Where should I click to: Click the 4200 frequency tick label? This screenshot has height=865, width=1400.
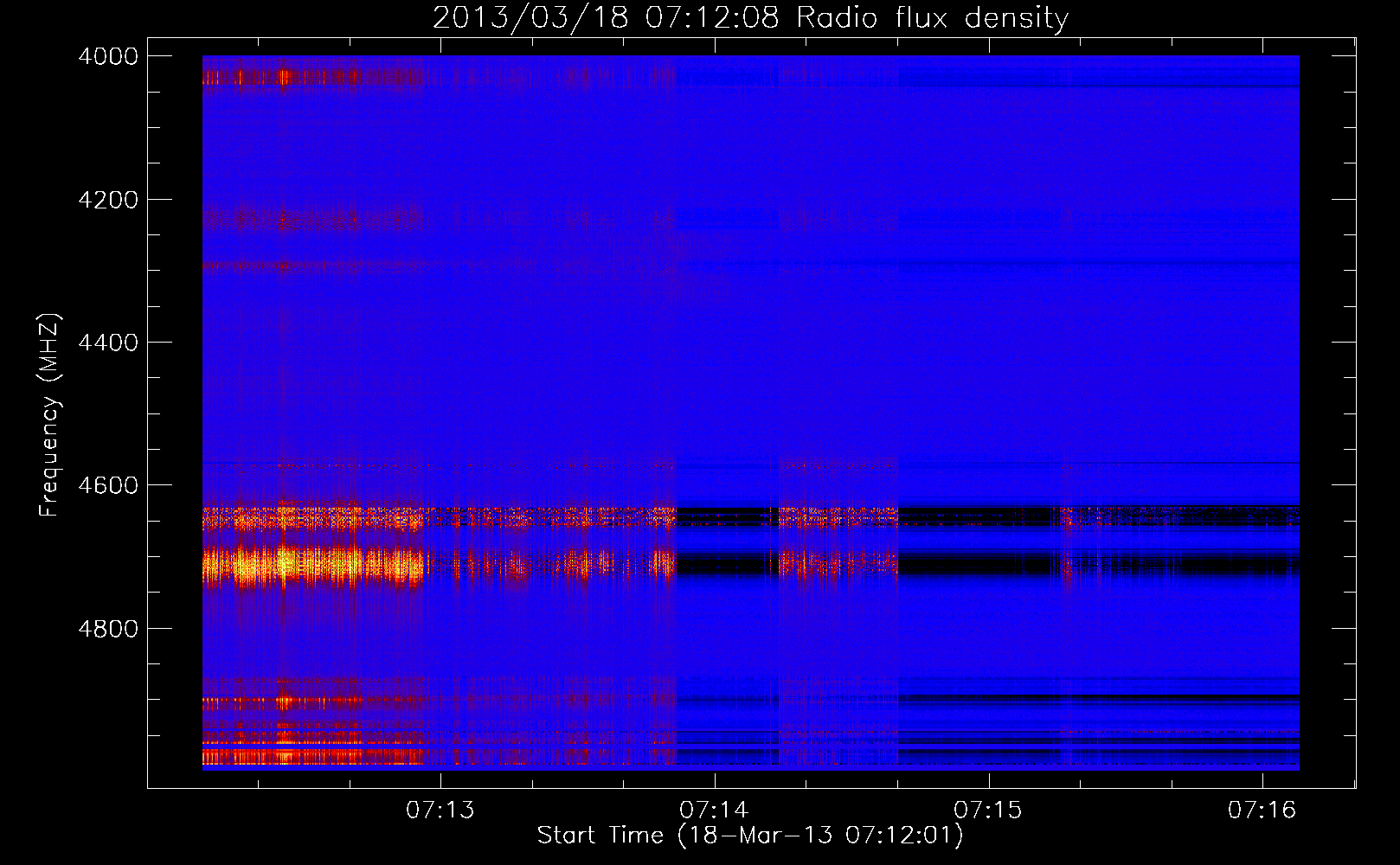(108, 200)
